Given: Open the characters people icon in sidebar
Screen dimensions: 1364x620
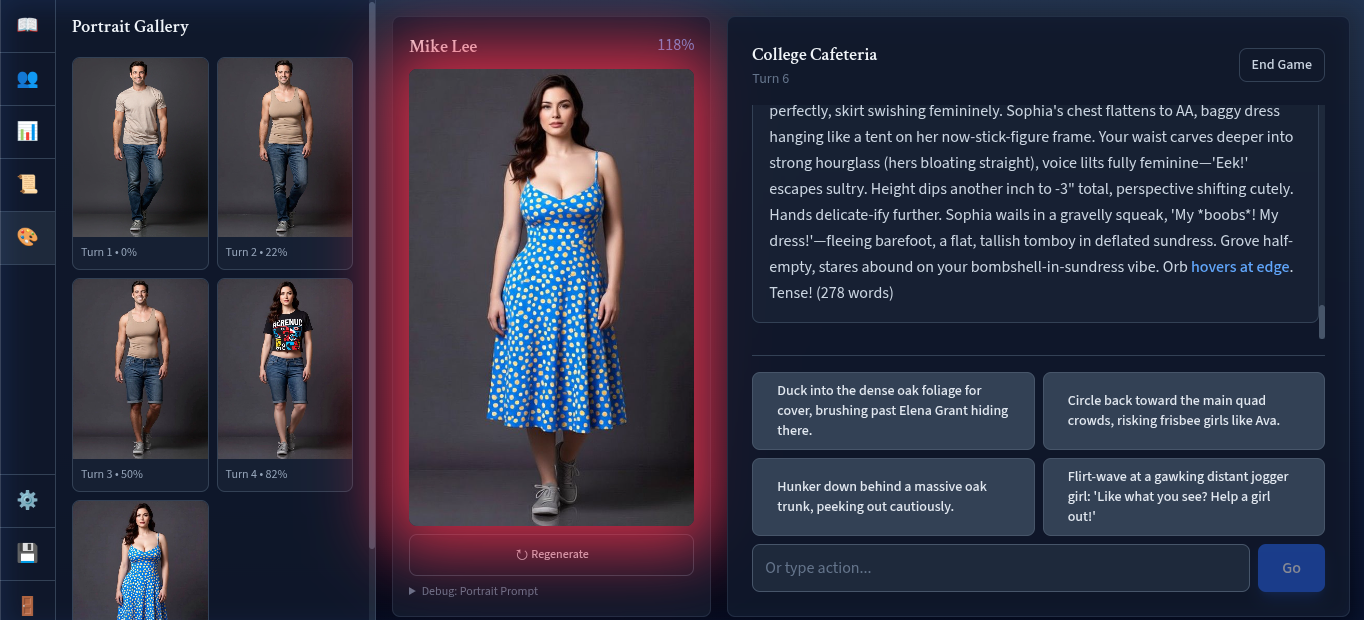Looking at the screenshot, I should [x=27, y=78].
